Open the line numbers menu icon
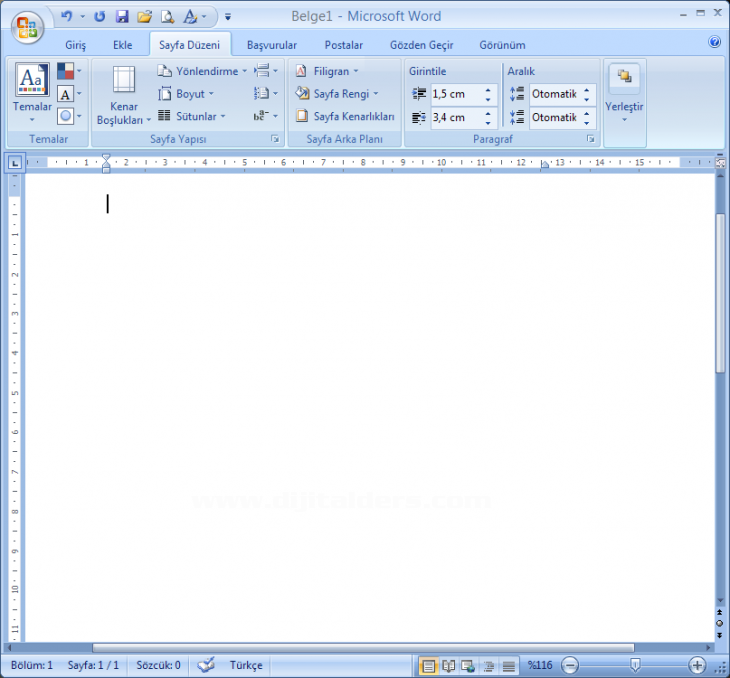The image size is (730, 678). click(266, 94)
